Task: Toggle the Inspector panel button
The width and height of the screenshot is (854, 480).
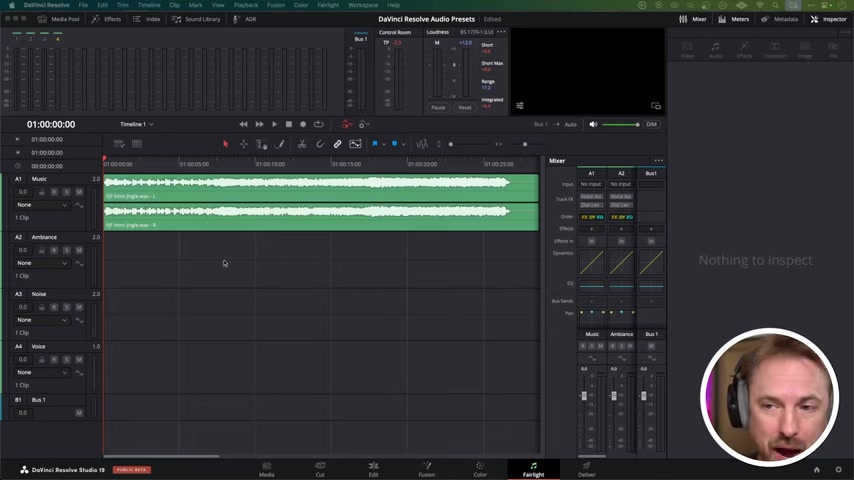Action: [x=828, y=19]
